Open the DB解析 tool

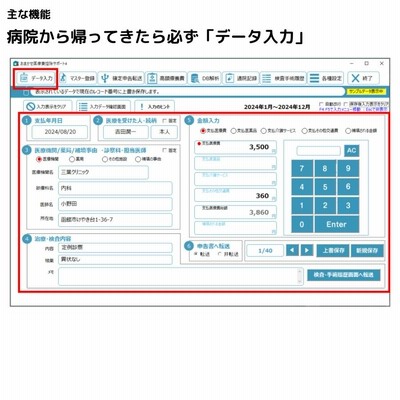pyautogui.click(x=205, y=78)
